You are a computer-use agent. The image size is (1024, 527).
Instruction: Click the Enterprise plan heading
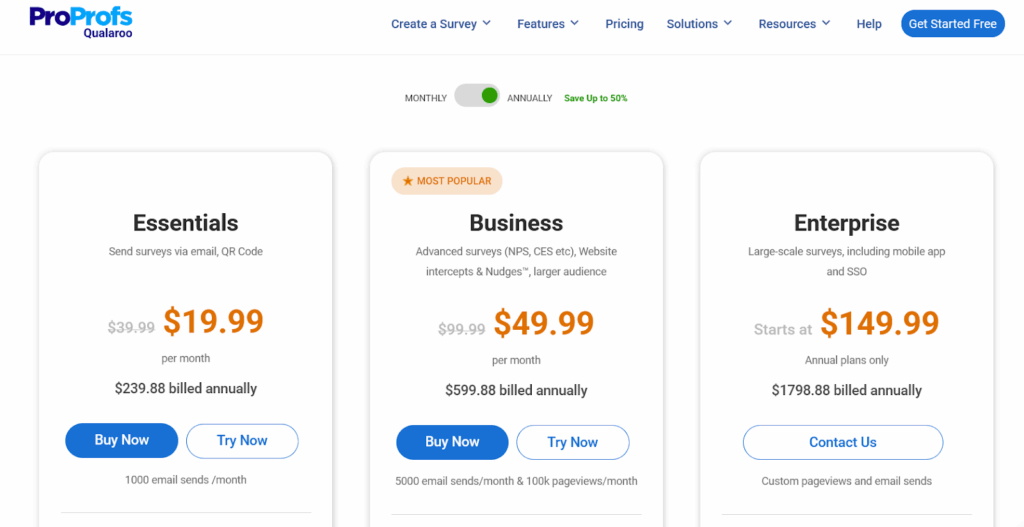coord(846,223)
